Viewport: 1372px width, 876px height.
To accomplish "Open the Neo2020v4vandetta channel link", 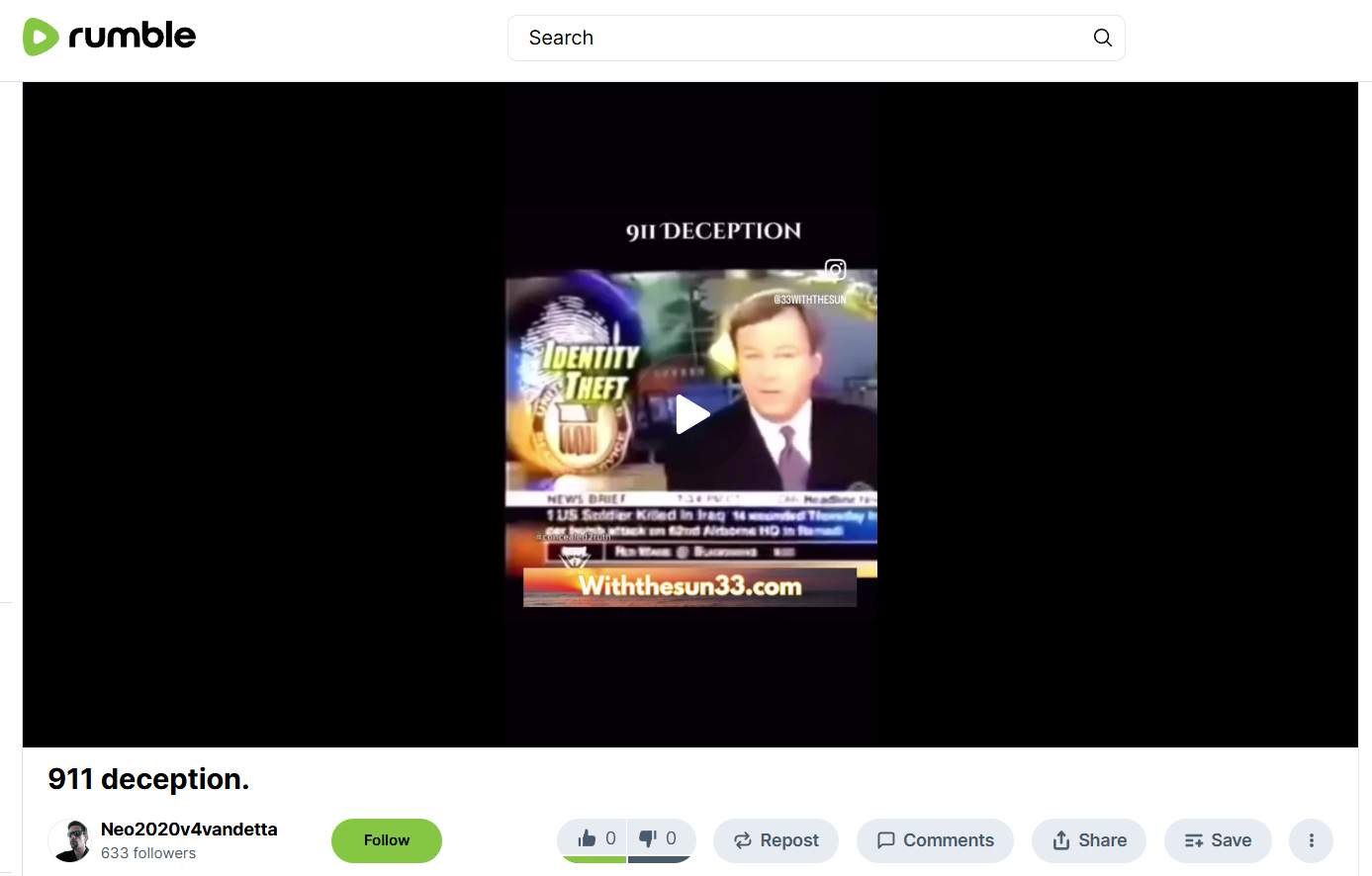I will [189, 830].
